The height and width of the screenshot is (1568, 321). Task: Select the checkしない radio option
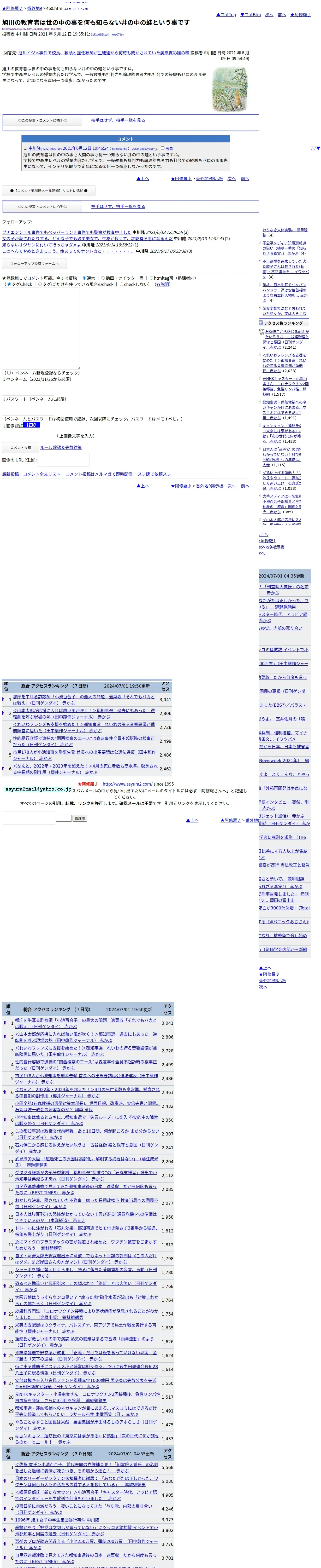[121, 284]
